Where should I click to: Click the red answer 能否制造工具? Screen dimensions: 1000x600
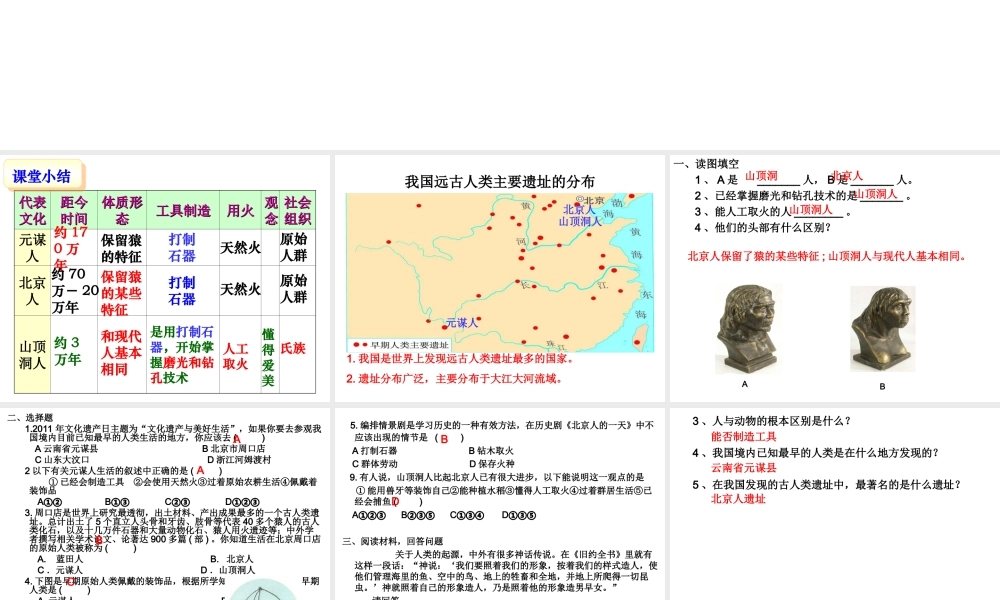tap(744, 436)
